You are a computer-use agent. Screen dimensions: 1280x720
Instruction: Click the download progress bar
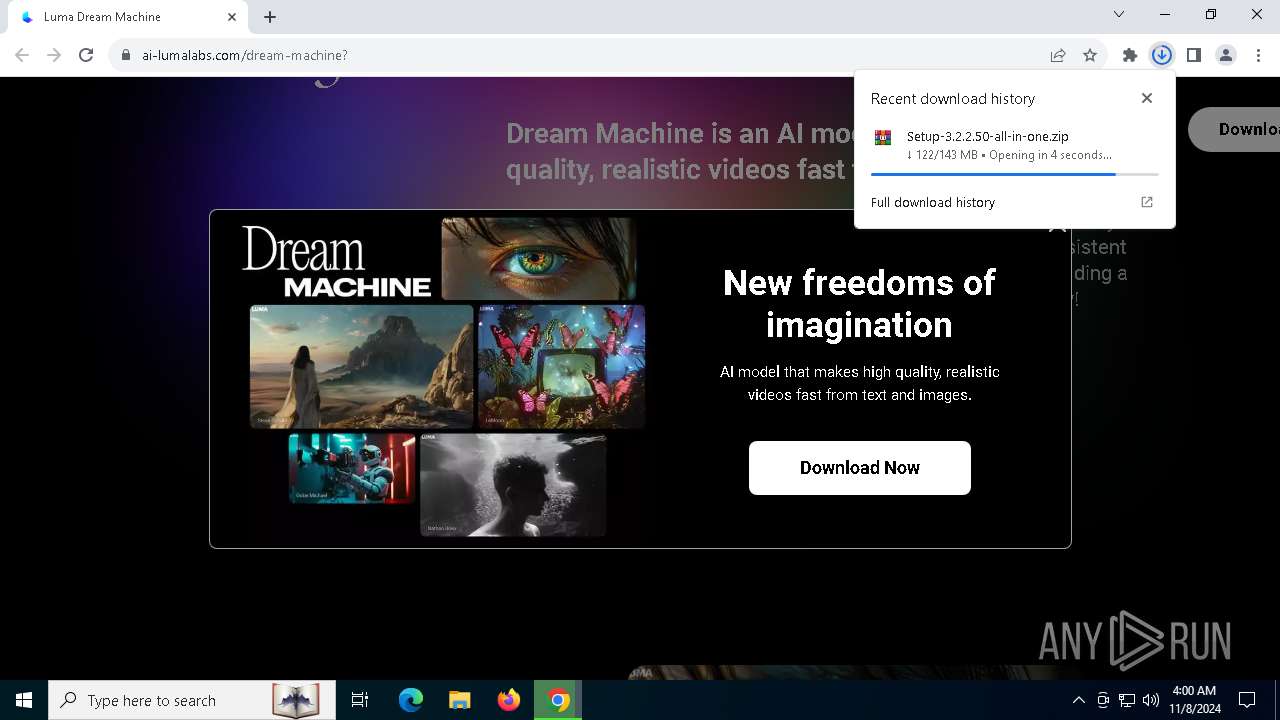pyautogui.click(x=1014, y=174)
